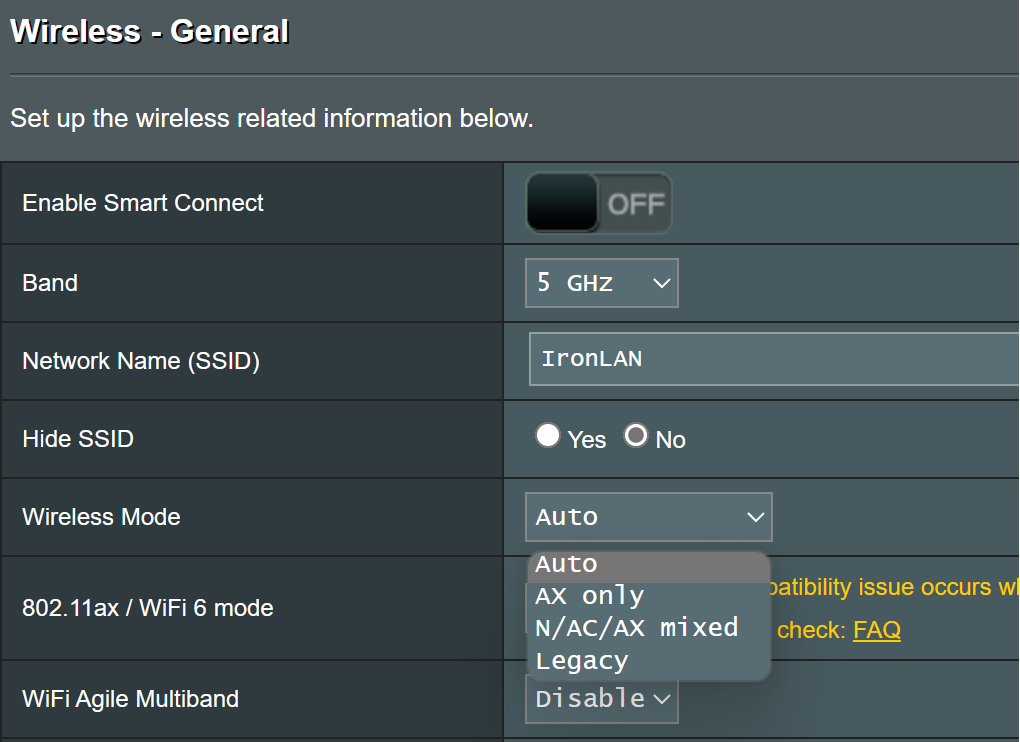Click the 802.11ax / WiFi 6 mode label

point(147,608)
